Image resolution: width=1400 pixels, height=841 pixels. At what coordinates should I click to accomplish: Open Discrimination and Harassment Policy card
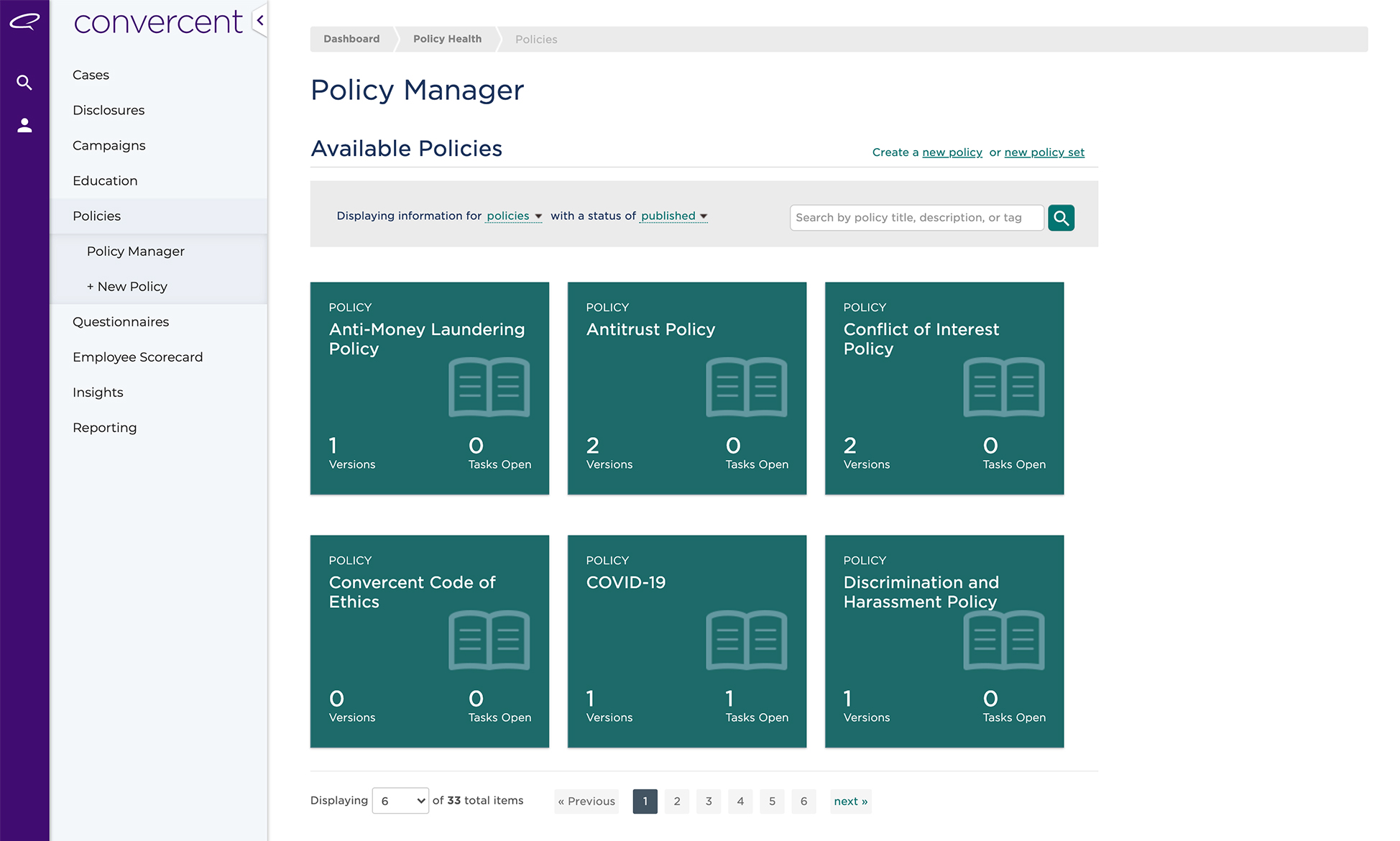[x=944, y=641]
